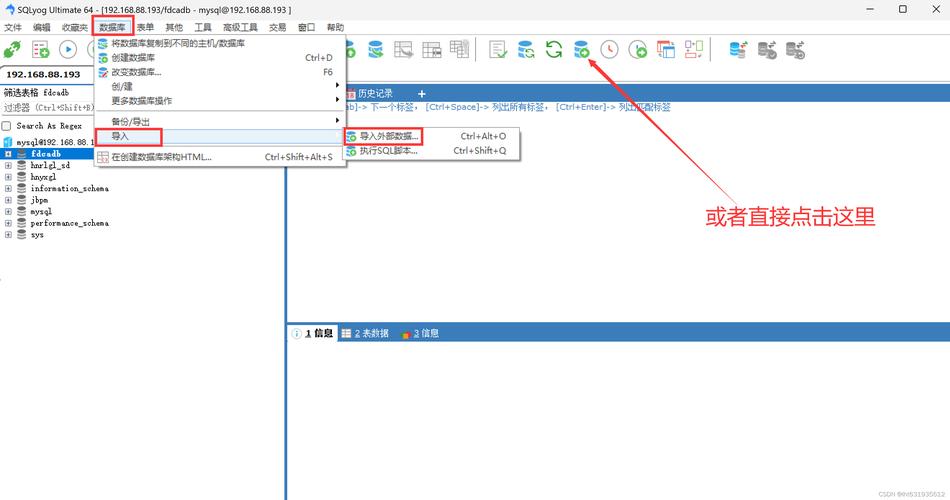Click the green circular refresh arrows icon
Screen dimensions: 950x500
pyautogui.click(x=554, y=49)
